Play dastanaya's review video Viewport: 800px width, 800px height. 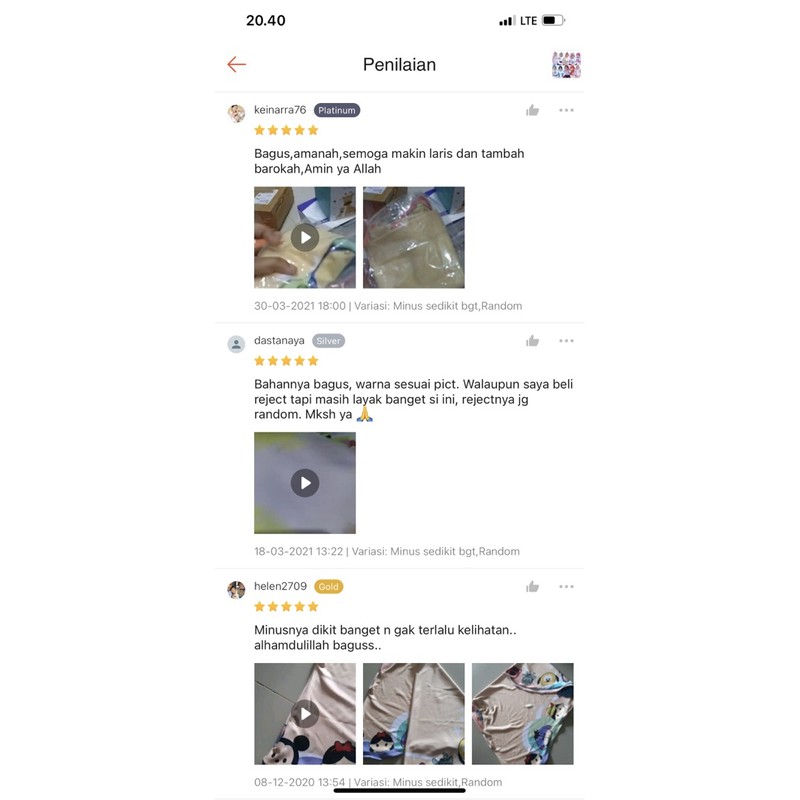point(305,483)
